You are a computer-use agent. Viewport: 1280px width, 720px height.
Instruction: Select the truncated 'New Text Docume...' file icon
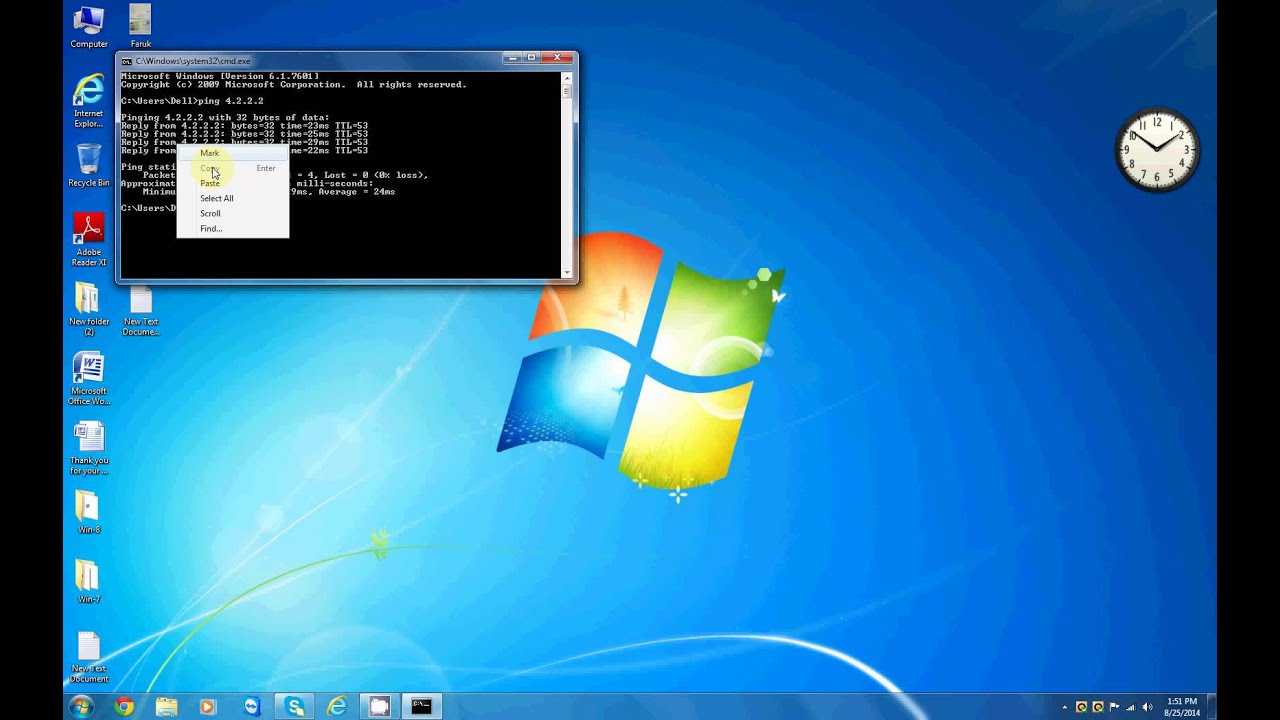(141, 311)
